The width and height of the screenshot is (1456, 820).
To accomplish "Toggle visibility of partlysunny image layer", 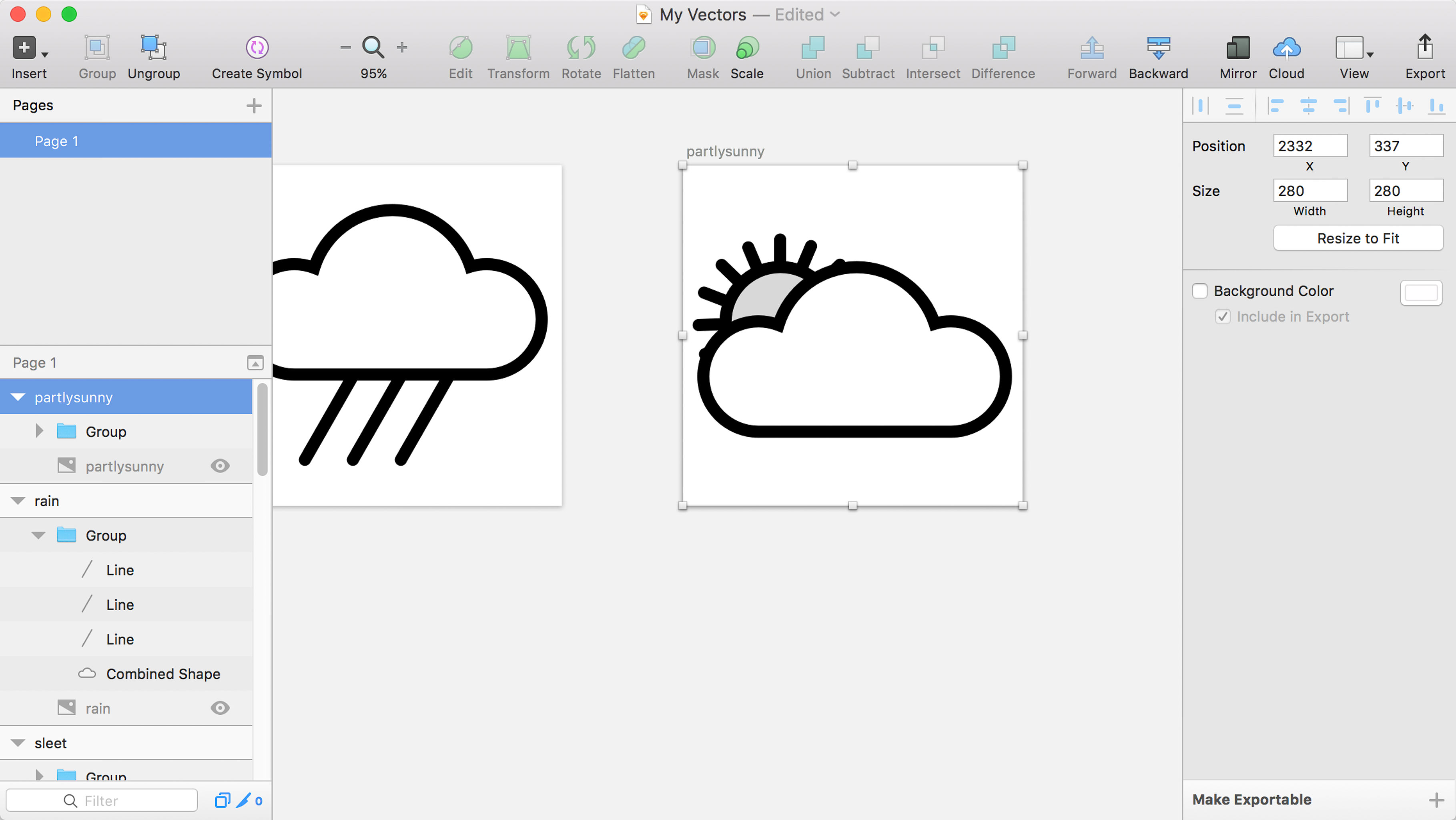I will point(220,466).
